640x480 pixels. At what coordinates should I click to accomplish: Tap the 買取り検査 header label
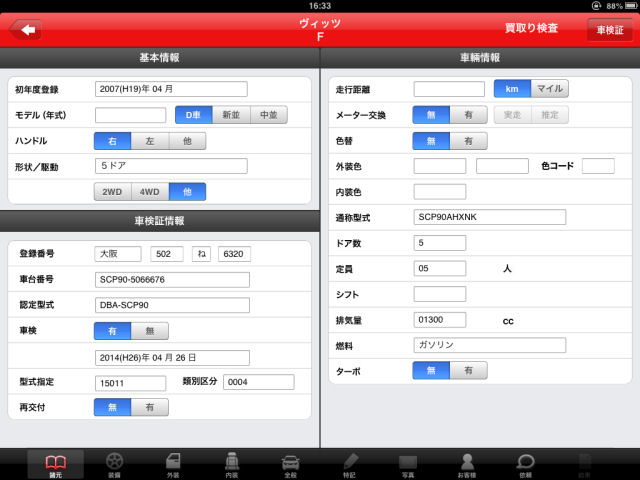click(531, 28)
